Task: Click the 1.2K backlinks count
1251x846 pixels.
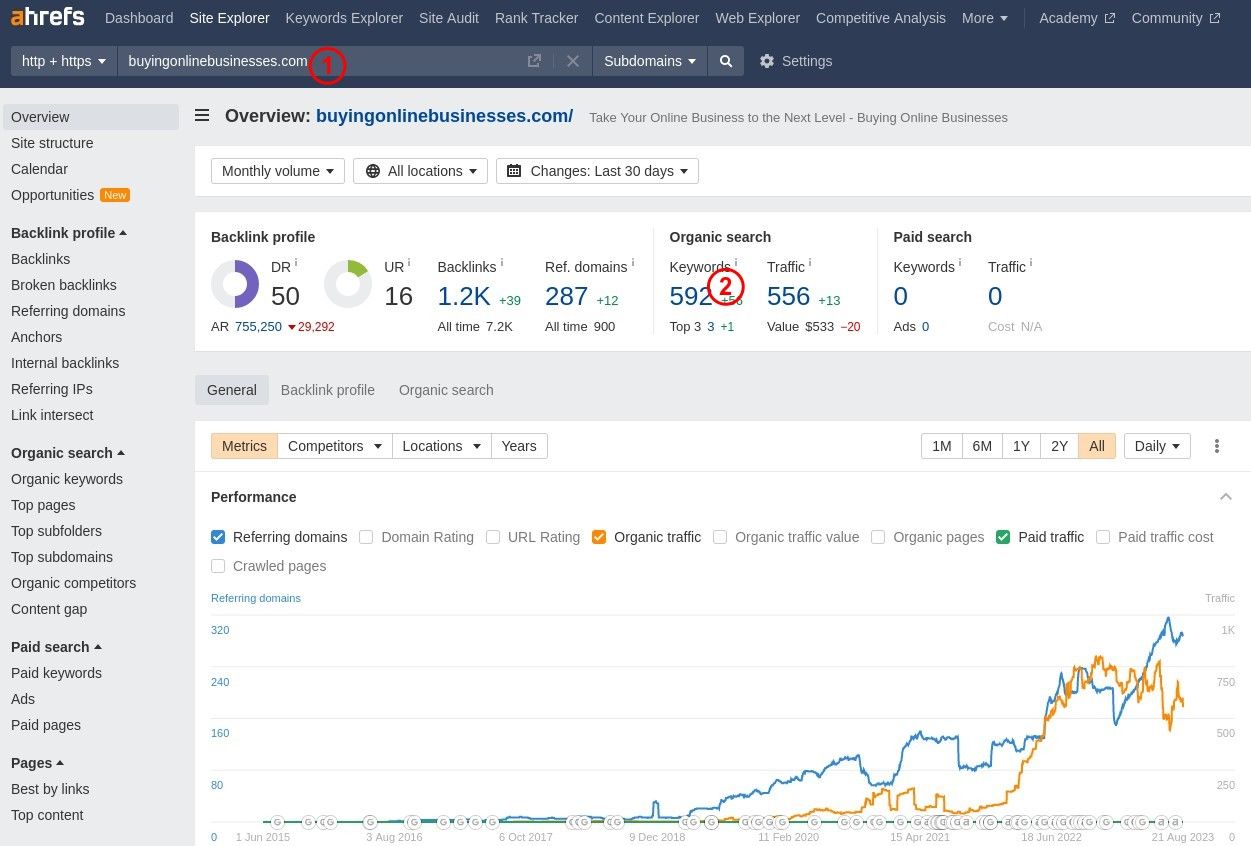Action: click(x=464, y=296)
